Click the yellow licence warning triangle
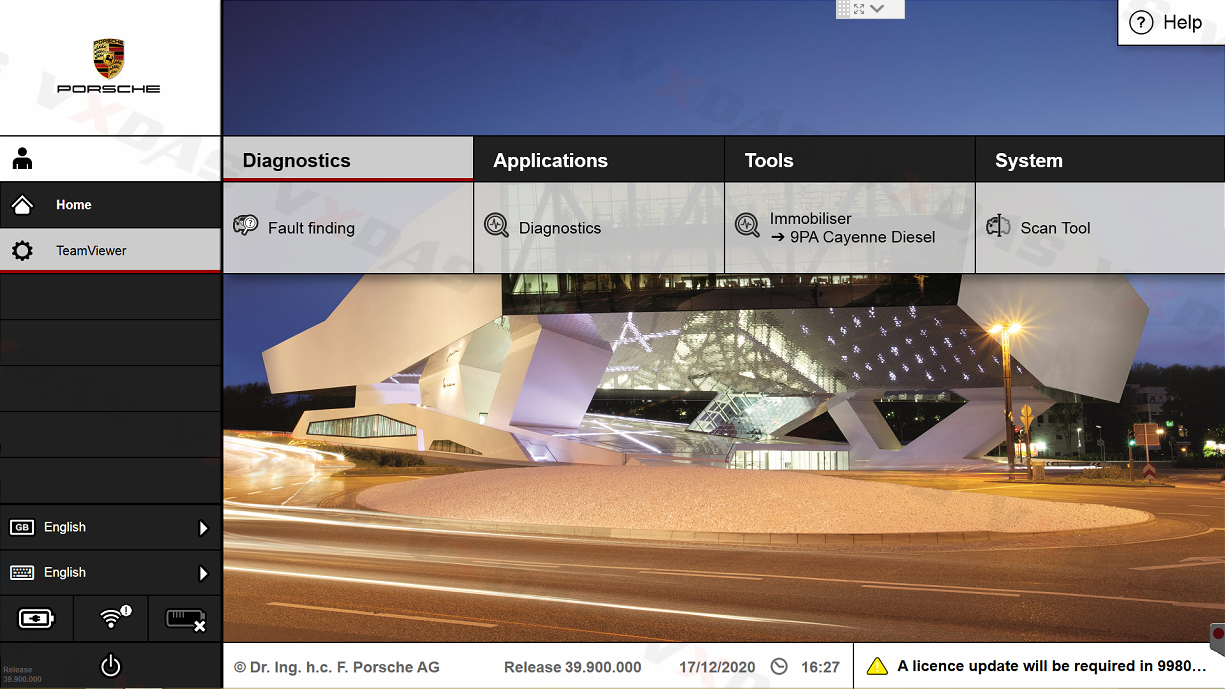 click(877, 666)
